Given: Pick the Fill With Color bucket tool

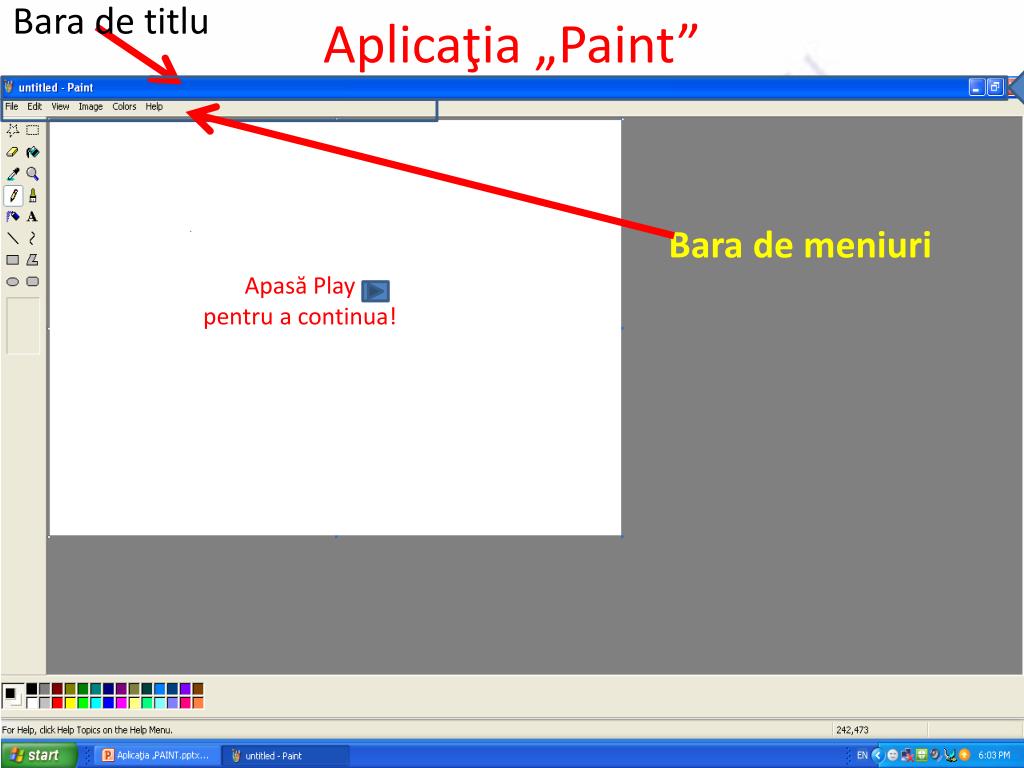Looking at the screenshot, I should click(x=33, y=152).
